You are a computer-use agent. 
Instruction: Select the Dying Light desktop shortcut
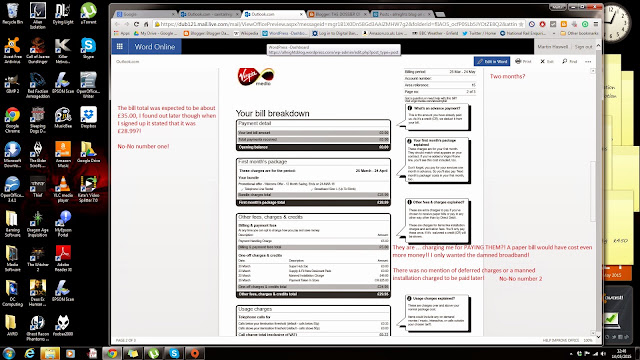point(63,14)
